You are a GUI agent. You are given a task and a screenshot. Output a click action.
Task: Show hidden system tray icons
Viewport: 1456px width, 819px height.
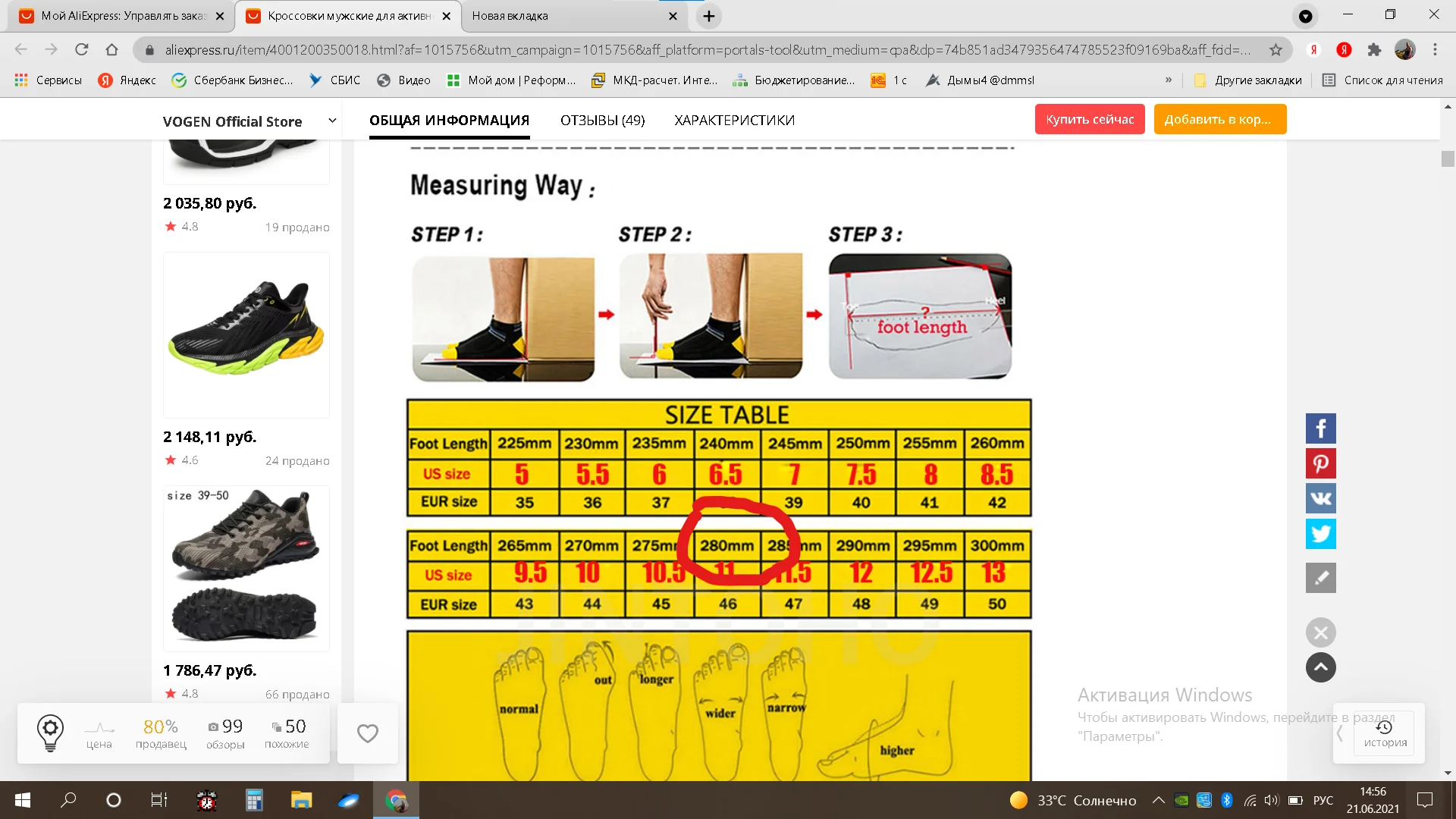[x=1158, y=800]
